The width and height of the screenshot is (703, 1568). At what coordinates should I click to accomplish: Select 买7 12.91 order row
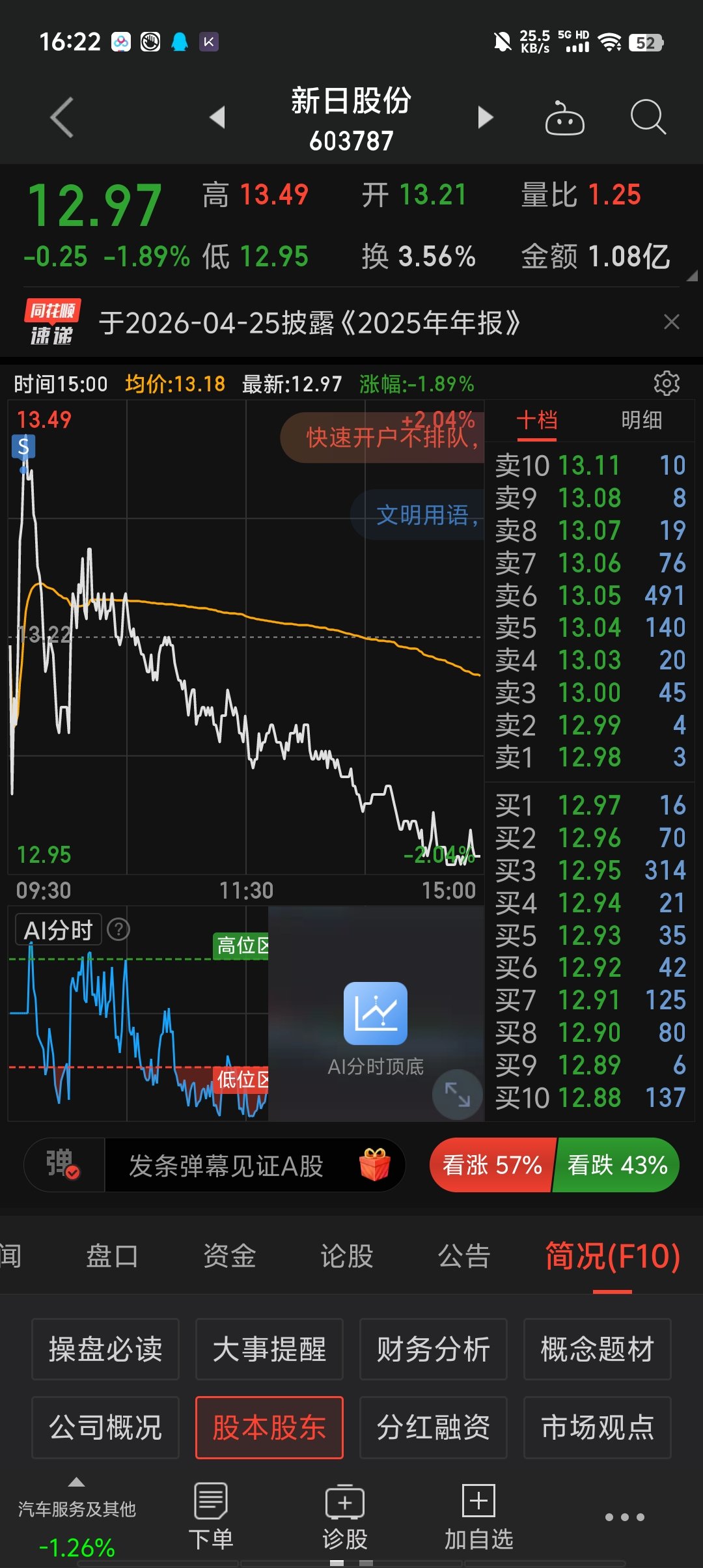click(x=590, y=1000)
